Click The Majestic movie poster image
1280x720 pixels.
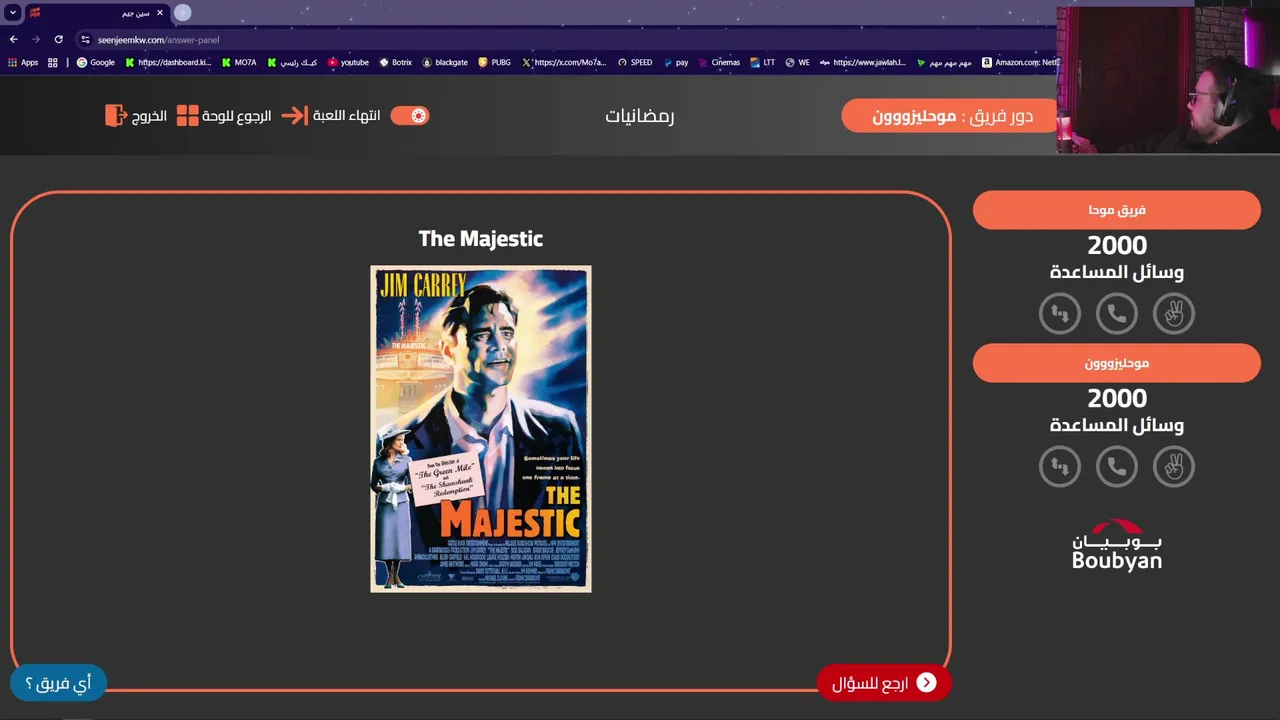click(x=481, y=429)
